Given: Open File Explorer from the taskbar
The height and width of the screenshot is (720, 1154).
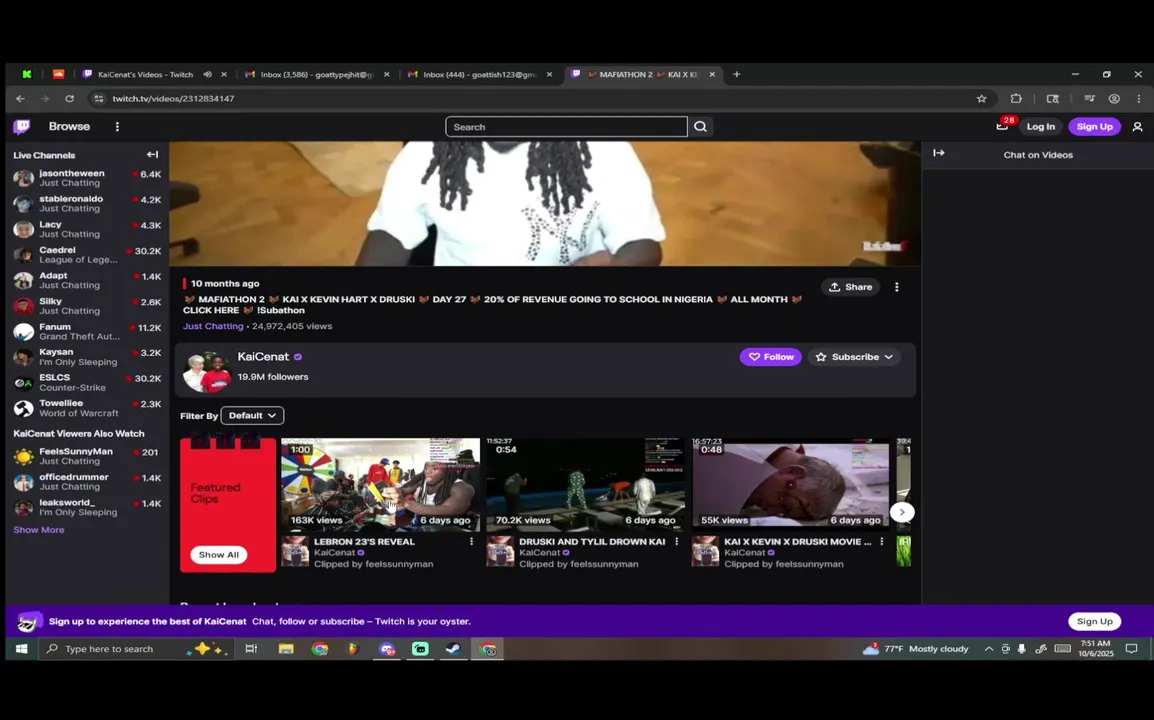Looking at the screenshot, I should 286,649.
